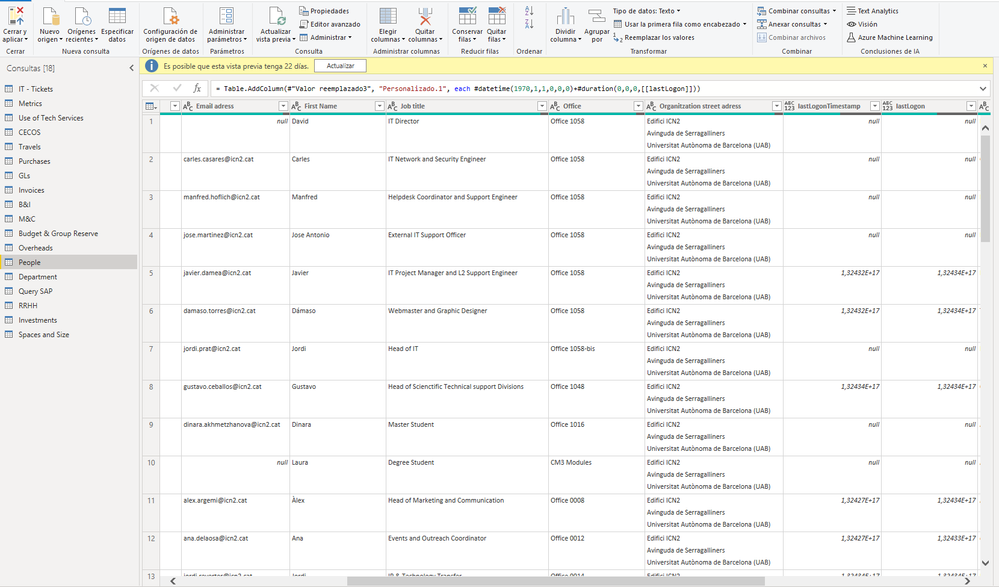Open Orígenes recientes icon
The height and width of the screenshot is (587, 999).
click(x=82, y=17)
